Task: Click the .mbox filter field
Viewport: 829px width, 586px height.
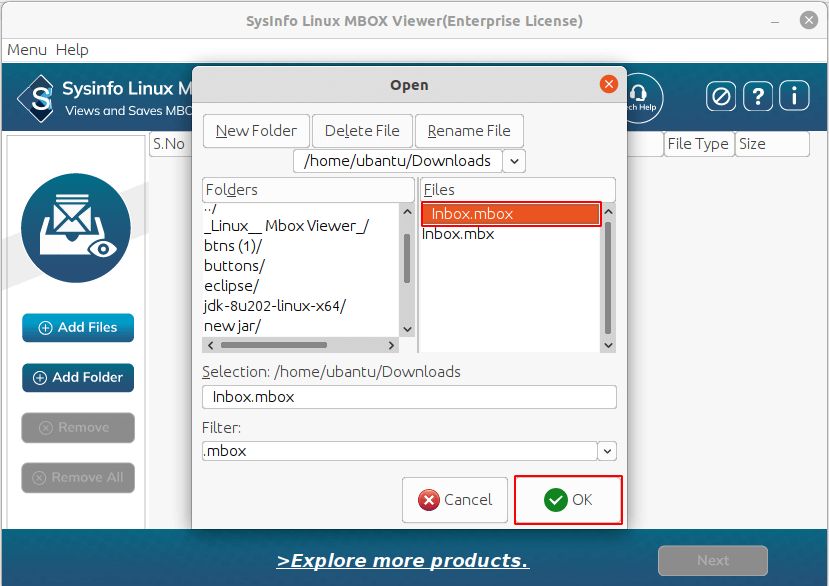Action: click(x=399, y=451)
